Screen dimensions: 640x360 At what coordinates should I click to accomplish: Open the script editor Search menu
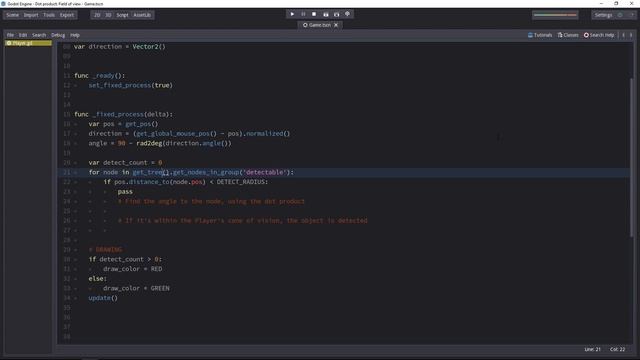coord(39,35)
